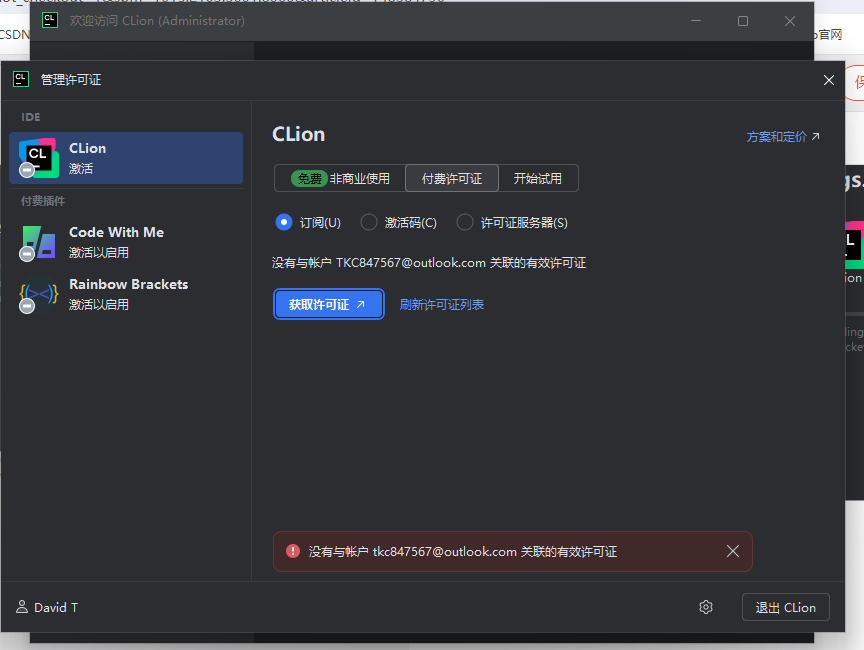Close the 欢迎访问 CLion window
This screenshot has width=864, height=650.
pyautogui.click(x=790, y=21)
